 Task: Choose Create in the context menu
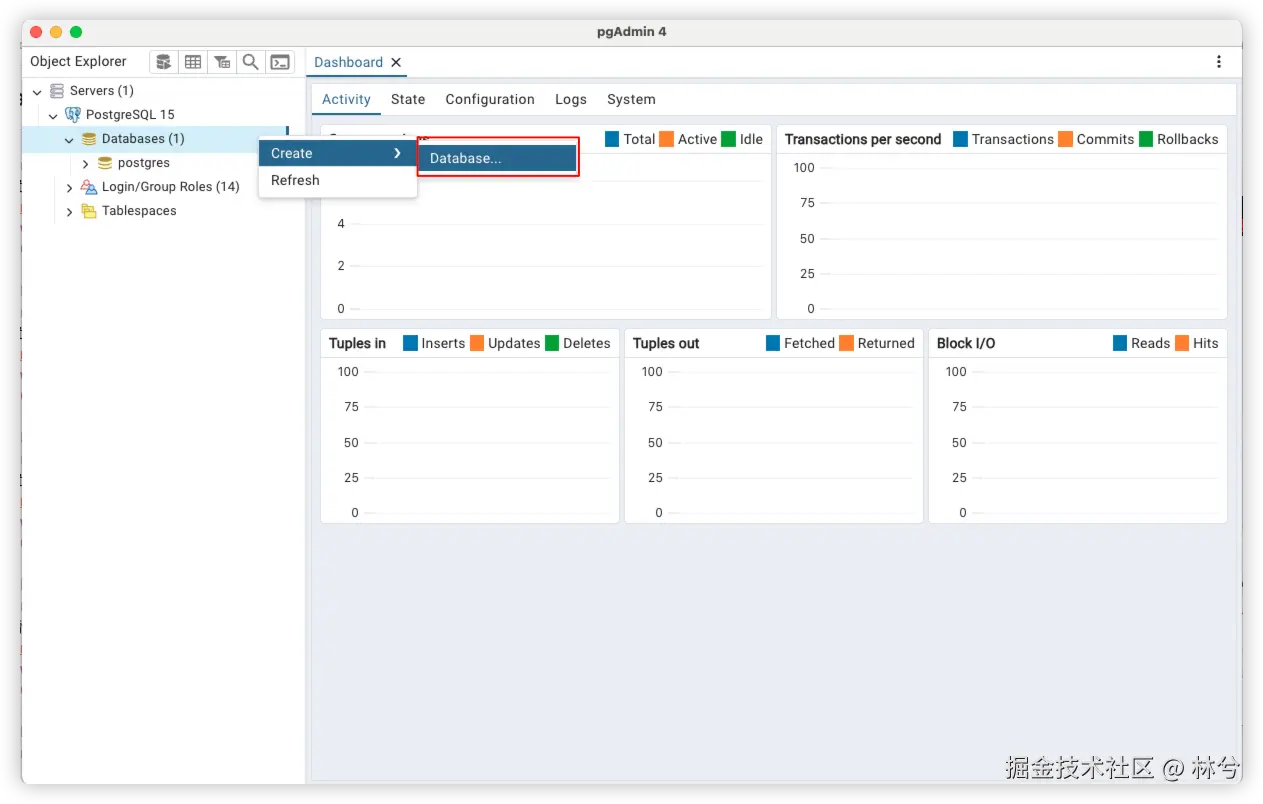tap(338, 153)
